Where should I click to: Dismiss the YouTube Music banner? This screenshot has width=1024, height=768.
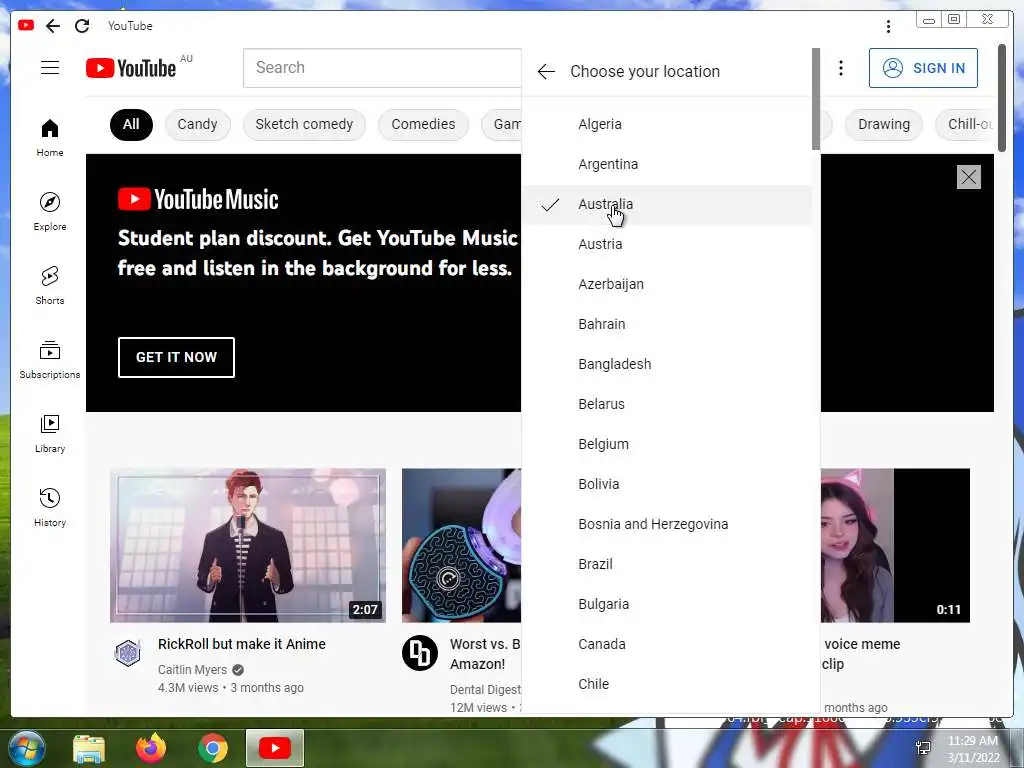[x=968, y=177]
